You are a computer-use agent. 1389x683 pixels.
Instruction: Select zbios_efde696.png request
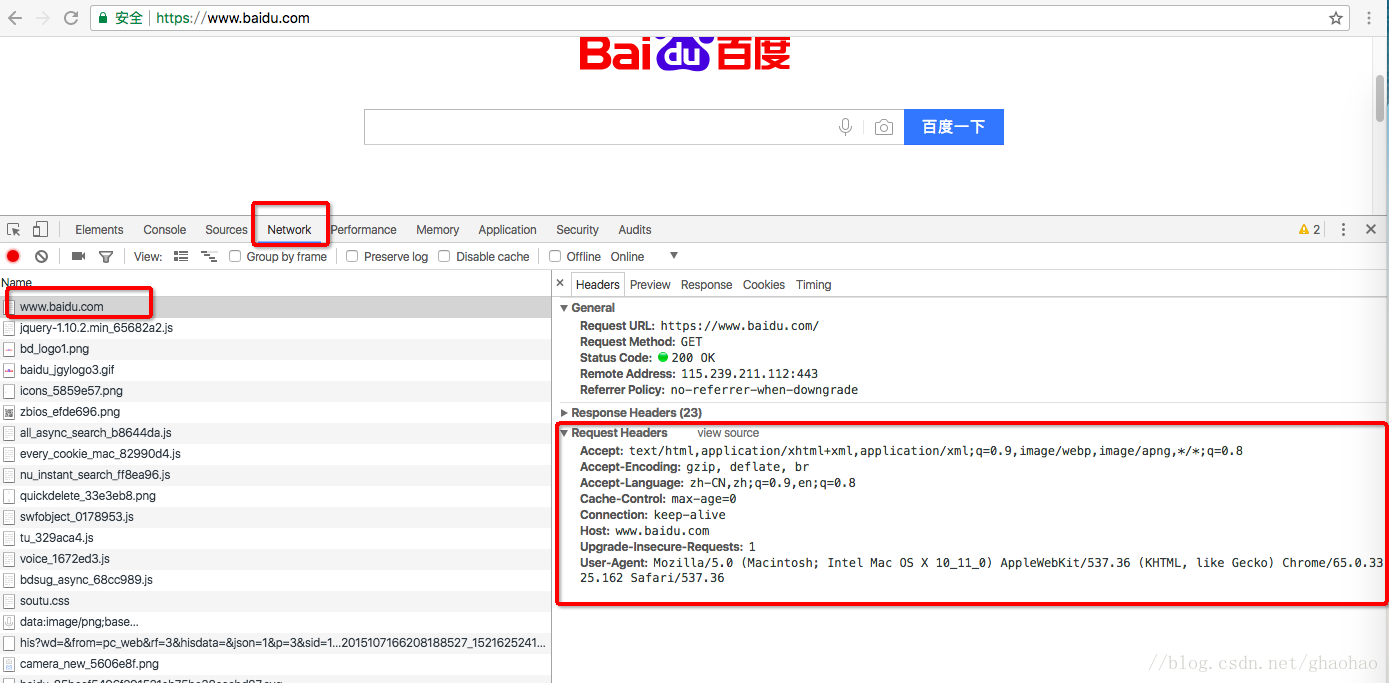click(275, 412)
